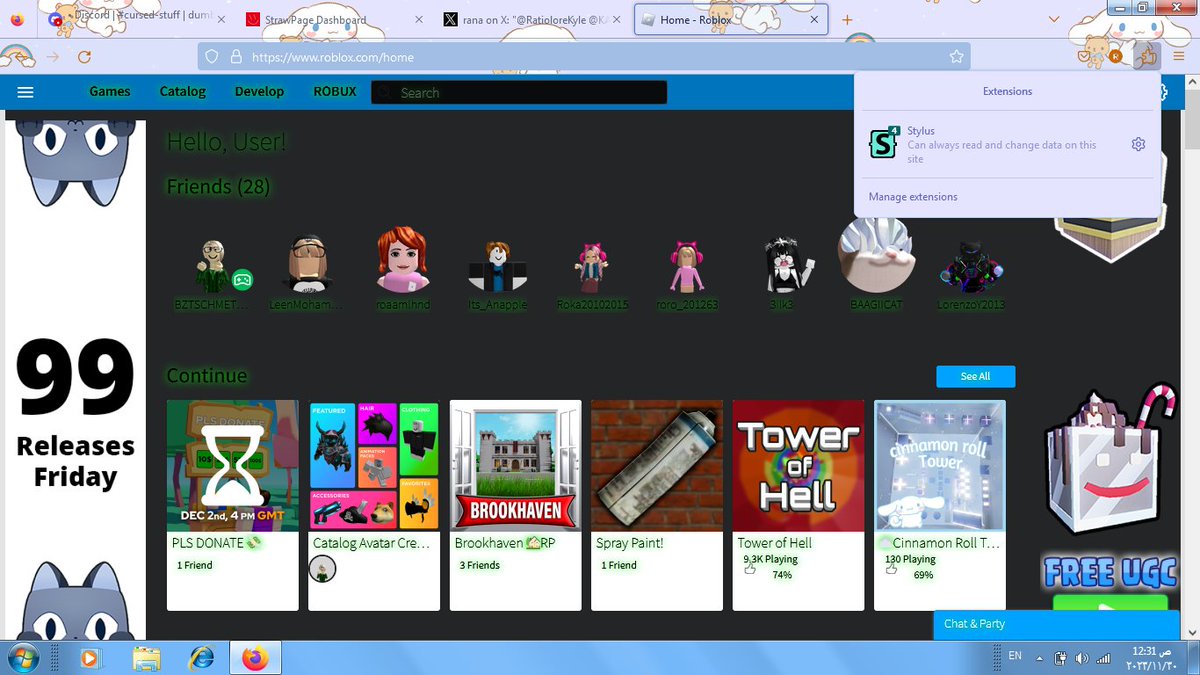Click the Stylus extension icon
Viewport: 1200px width, 675px height.
coord(883,143)
